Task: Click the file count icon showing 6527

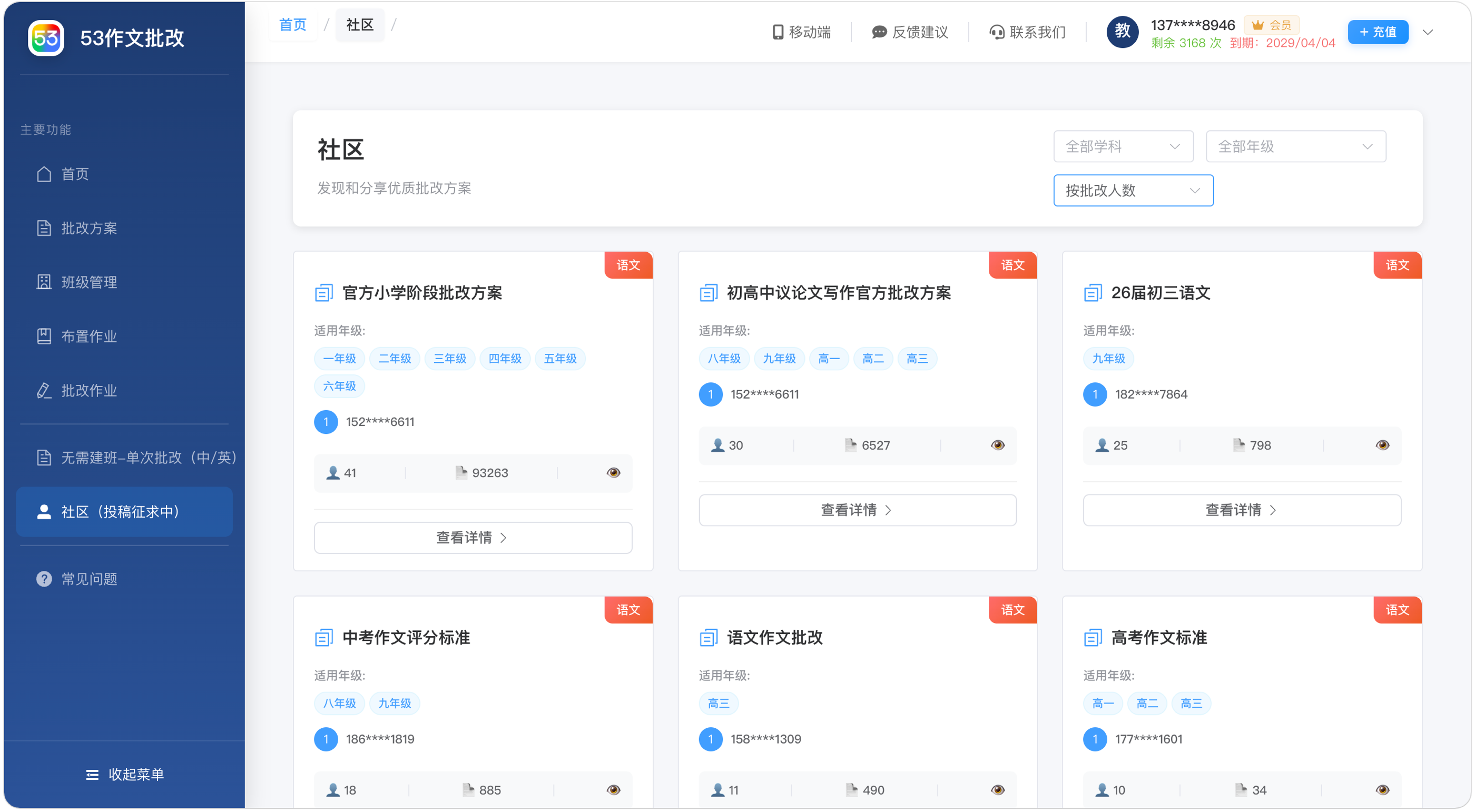Action: tap(850, 445)
